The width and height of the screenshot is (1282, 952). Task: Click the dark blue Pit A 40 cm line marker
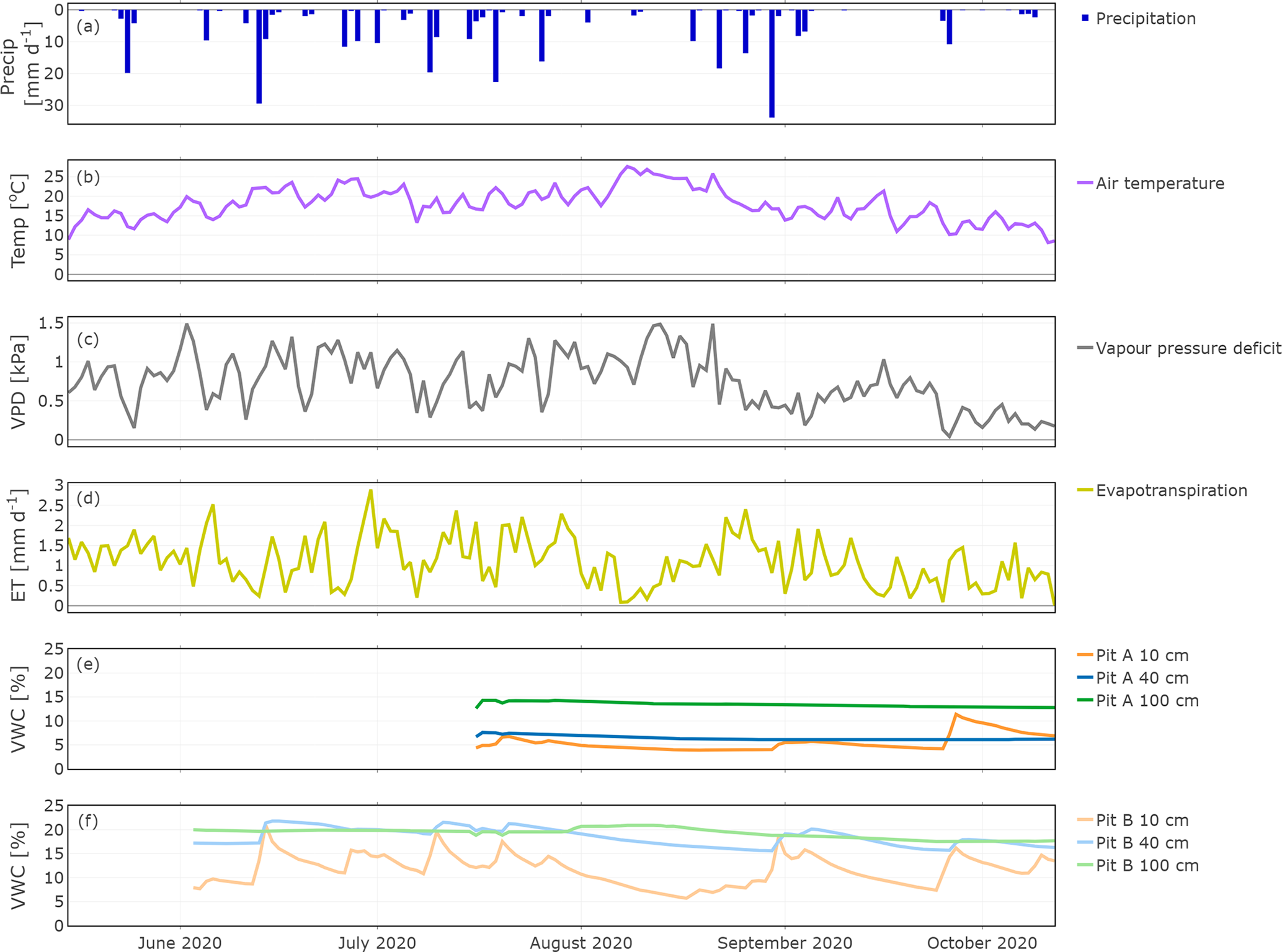tap(1085, 677)
